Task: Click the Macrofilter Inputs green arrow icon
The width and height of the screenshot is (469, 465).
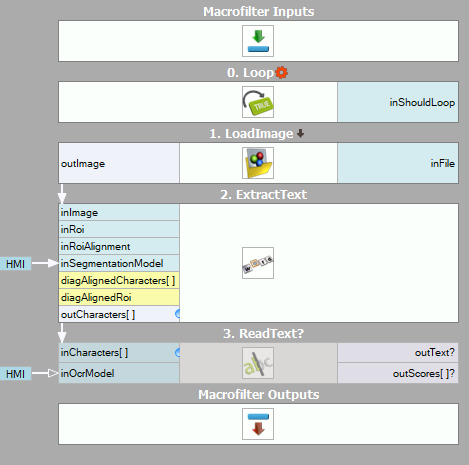Action: click(x=258, y=41)
